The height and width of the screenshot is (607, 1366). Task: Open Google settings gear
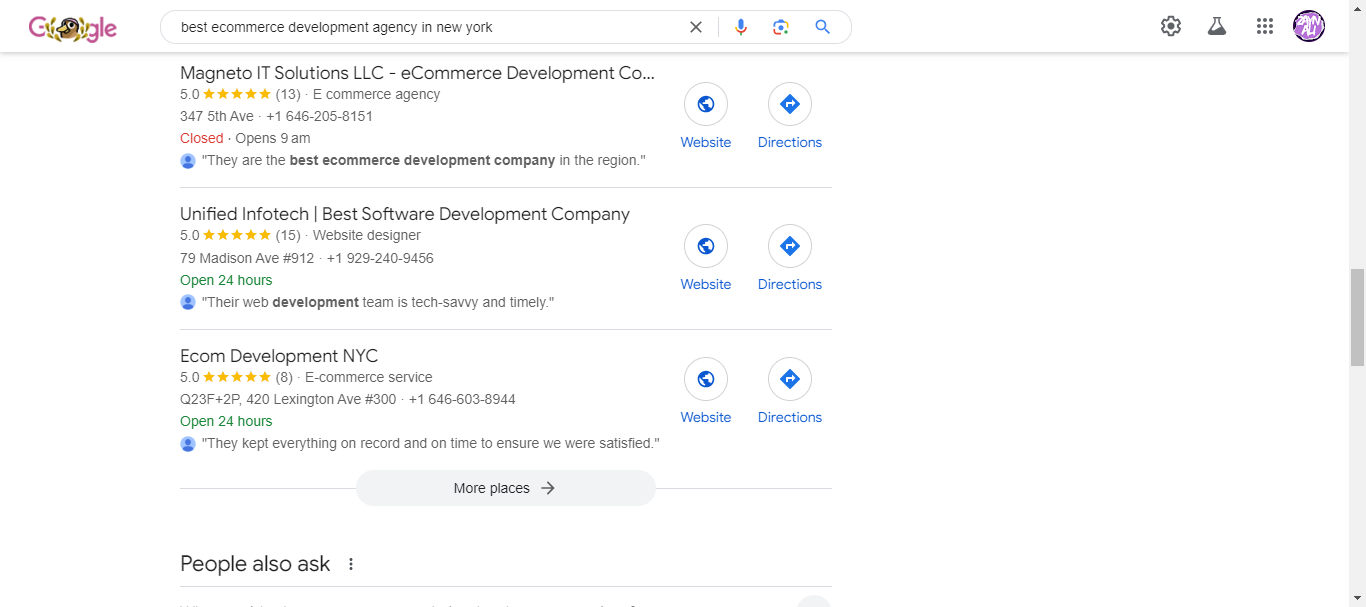[x=1171, y=27]
